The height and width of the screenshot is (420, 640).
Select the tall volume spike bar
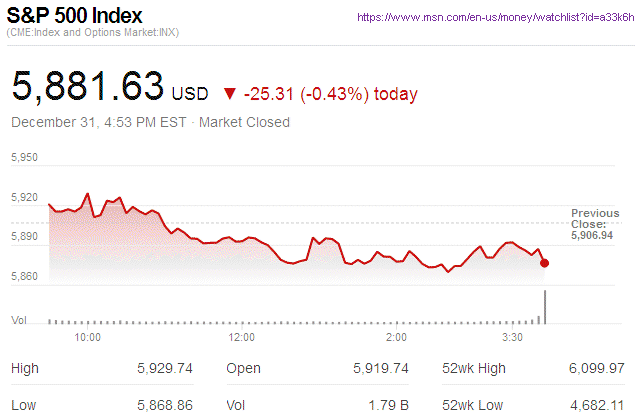[x=545, y=306]
